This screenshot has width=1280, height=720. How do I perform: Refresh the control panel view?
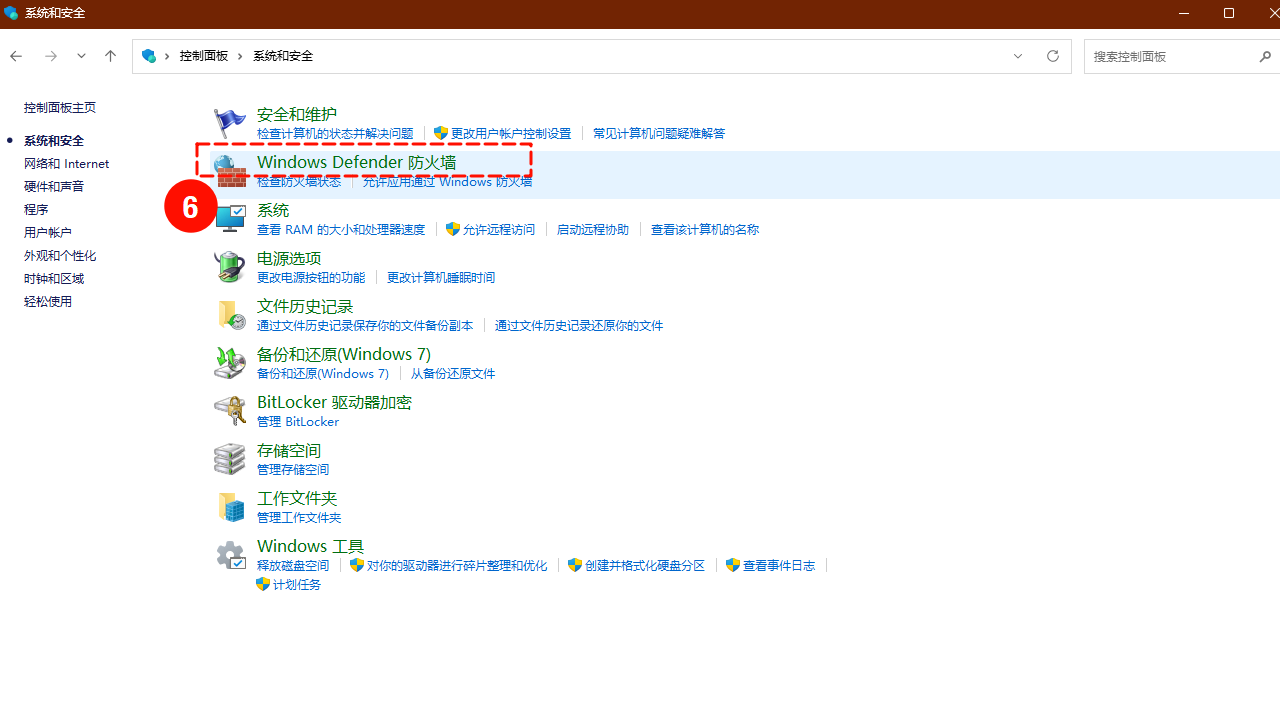pos(1053,56)
